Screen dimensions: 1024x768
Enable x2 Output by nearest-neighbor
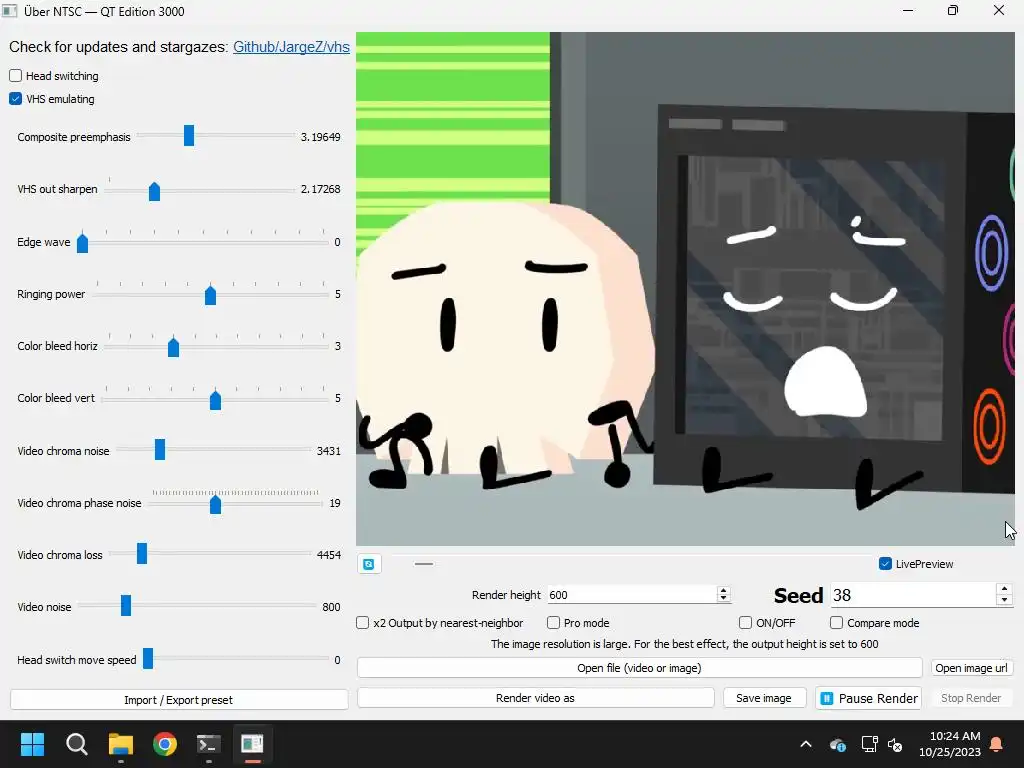click(362, 623)
